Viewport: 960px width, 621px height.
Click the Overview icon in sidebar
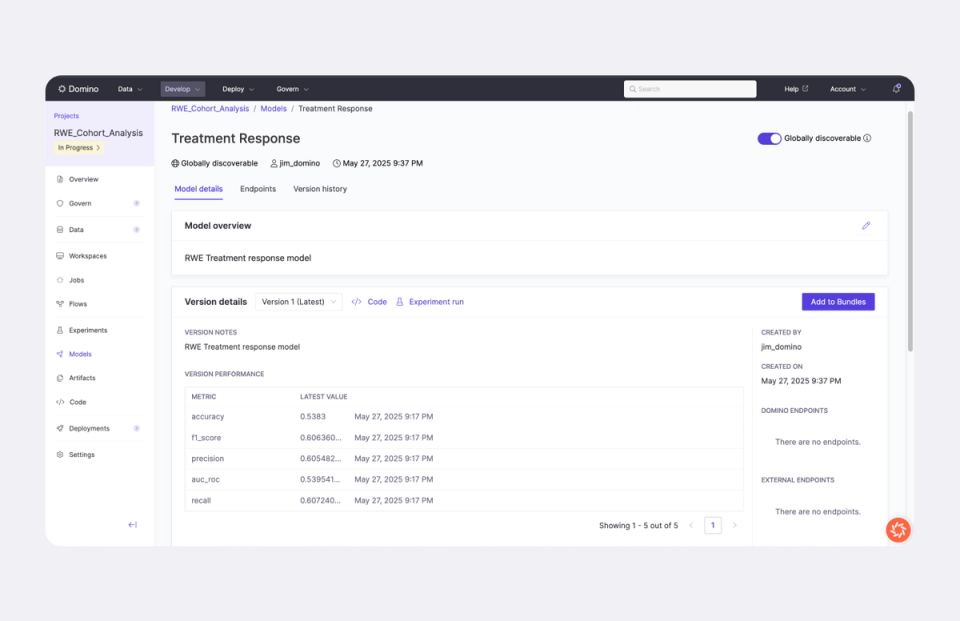point(60,179)
